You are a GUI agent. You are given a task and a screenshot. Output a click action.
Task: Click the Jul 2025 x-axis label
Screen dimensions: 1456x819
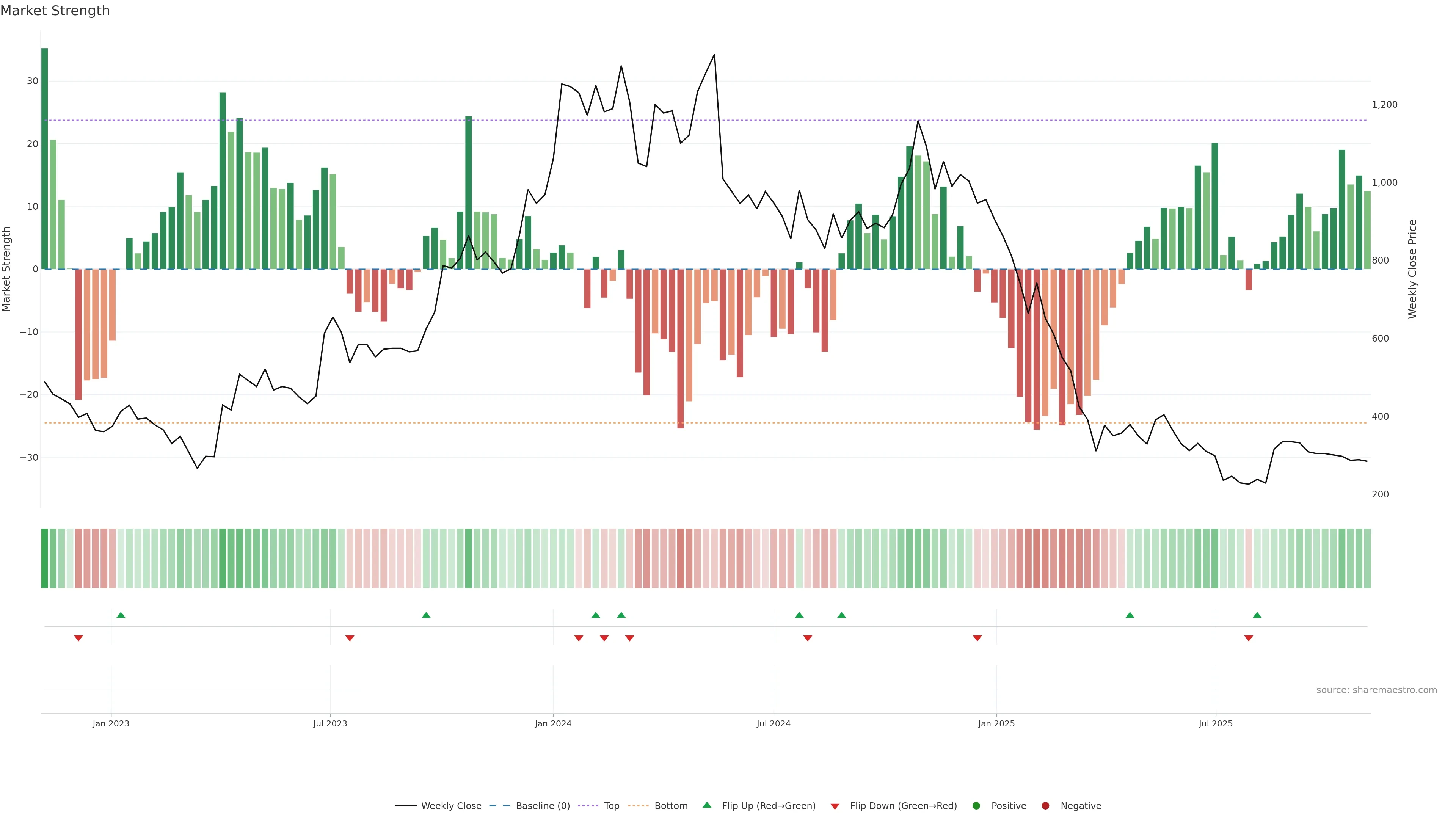point(1215,723)
